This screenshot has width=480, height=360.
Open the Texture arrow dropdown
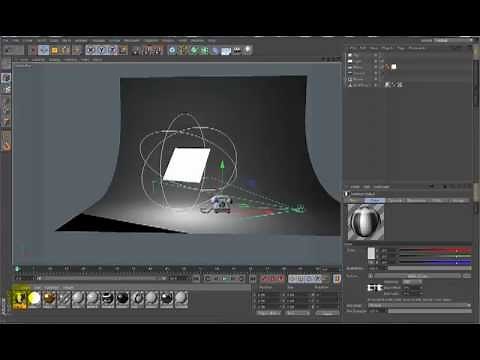click(371, 276)
